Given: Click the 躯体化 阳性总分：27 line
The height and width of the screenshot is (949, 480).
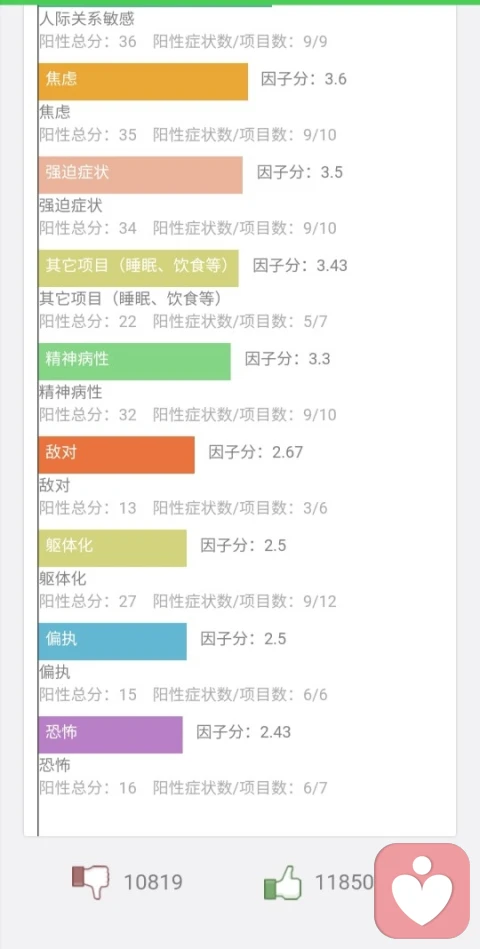Looking at the screenshot, I should pyautogui.click(x=88, y=602).
